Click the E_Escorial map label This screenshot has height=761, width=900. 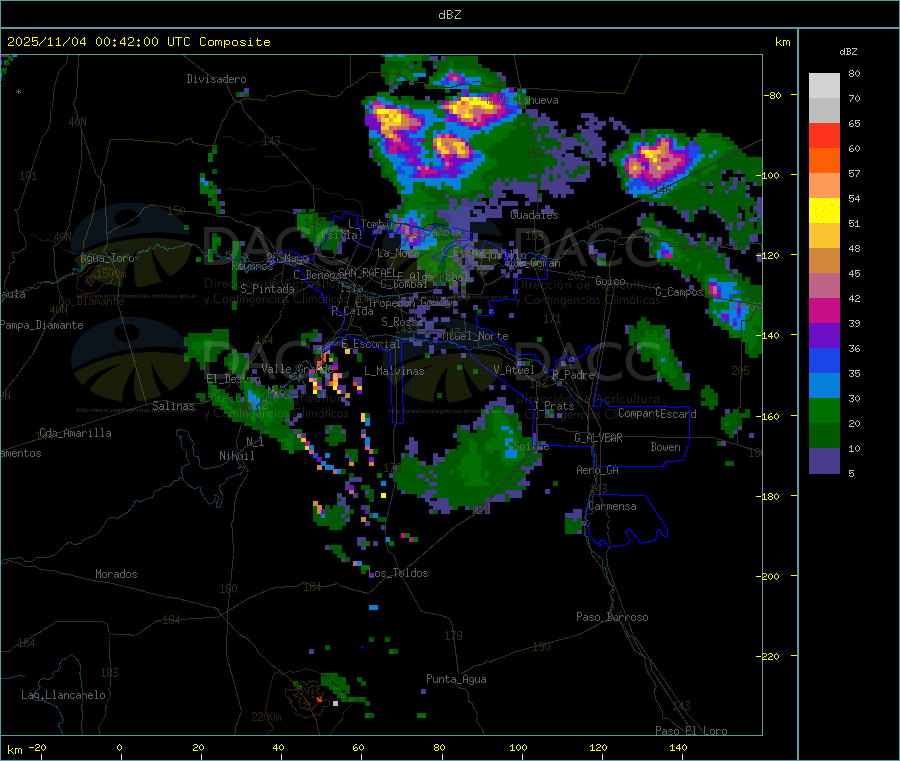(x=370, y=344)
